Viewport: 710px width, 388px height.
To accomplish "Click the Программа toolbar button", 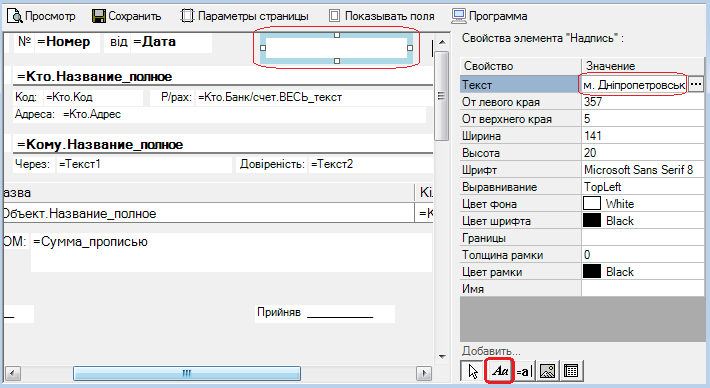I will pos(489,16).
